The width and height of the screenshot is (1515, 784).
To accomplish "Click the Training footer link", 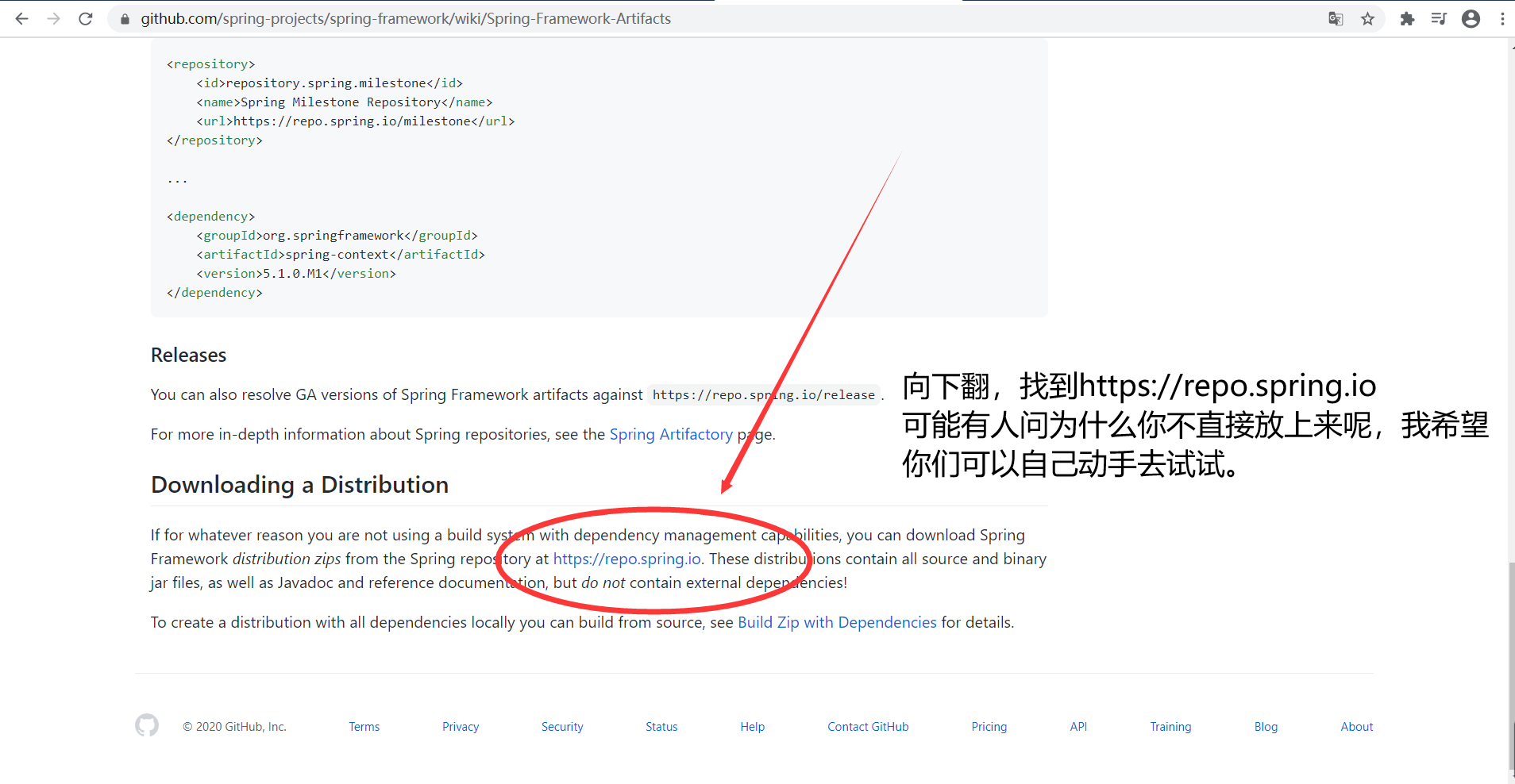I will [x=1170, y=727].
